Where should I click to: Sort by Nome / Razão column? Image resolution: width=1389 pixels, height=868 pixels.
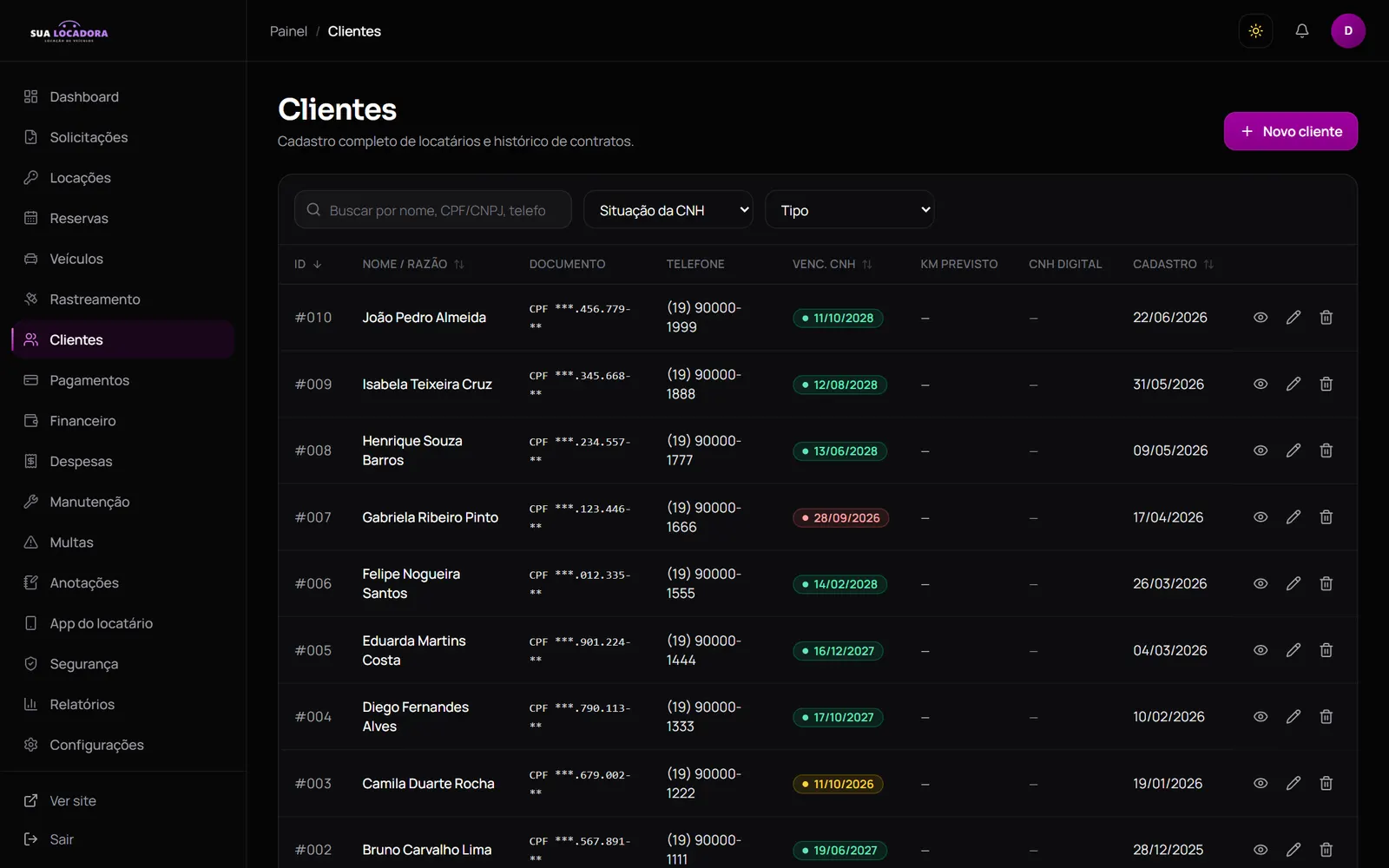coord(413,264)
